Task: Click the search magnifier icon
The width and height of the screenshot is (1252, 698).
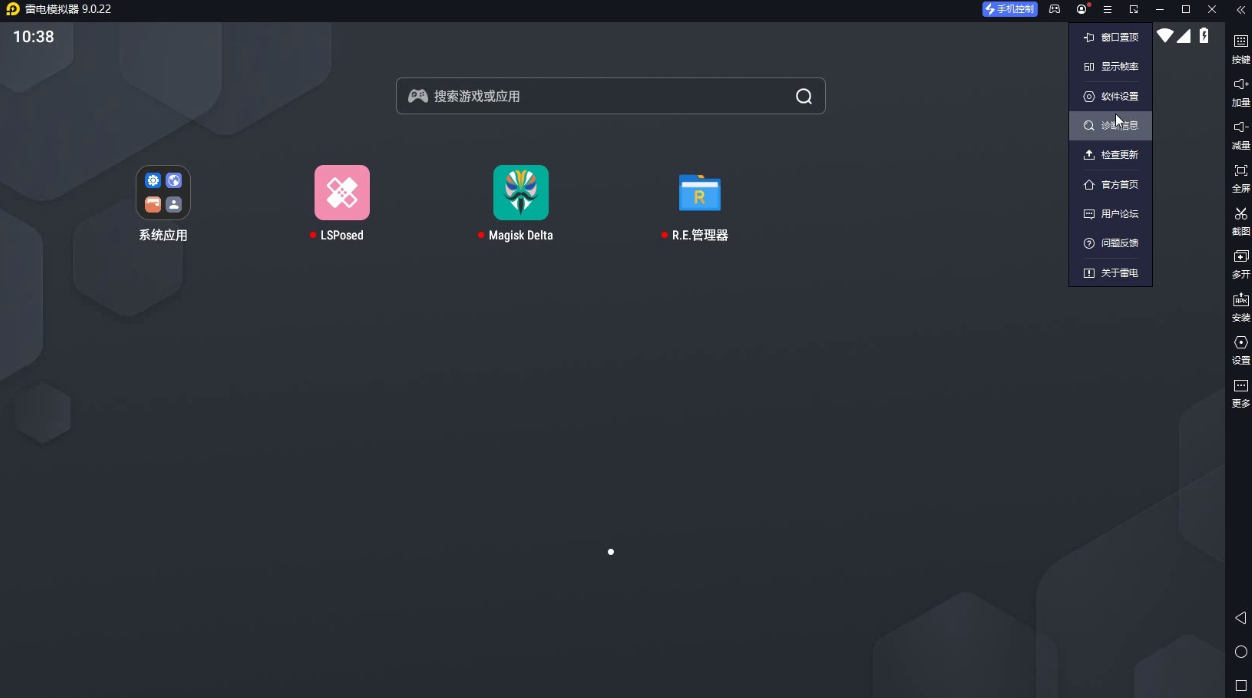Action: (x=804, y=96)
